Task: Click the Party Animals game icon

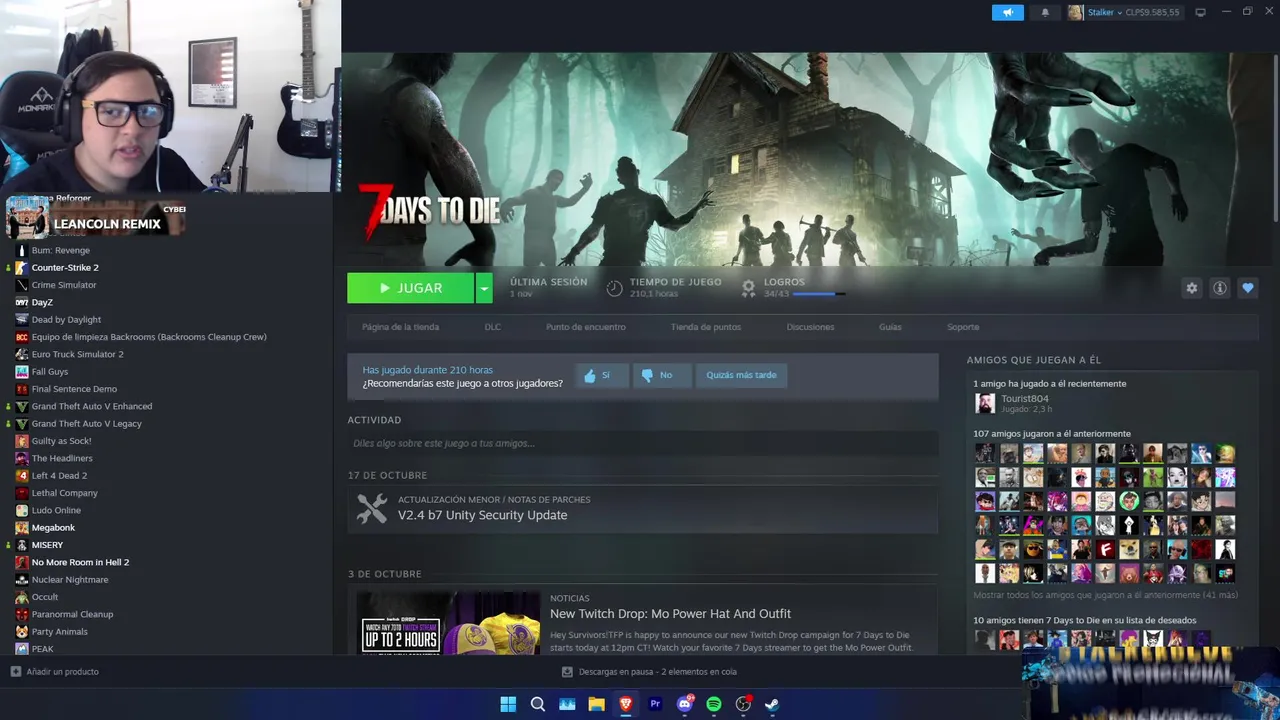Action: 22,631
